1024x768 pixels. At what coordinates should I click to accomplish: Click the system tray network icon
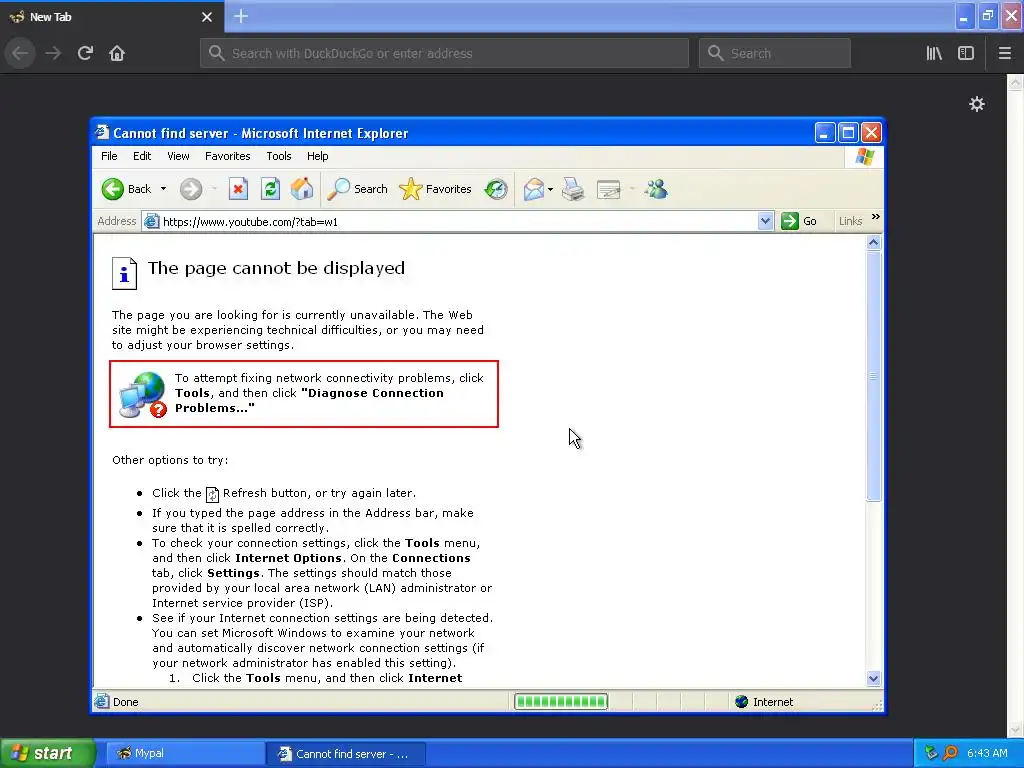tap(931, 753)
